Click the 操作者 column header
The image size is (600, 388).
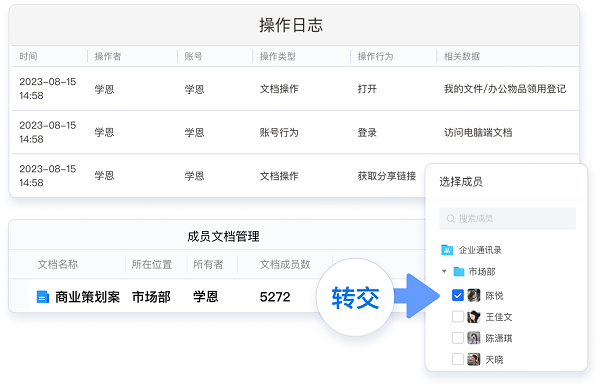click(108, 56)
